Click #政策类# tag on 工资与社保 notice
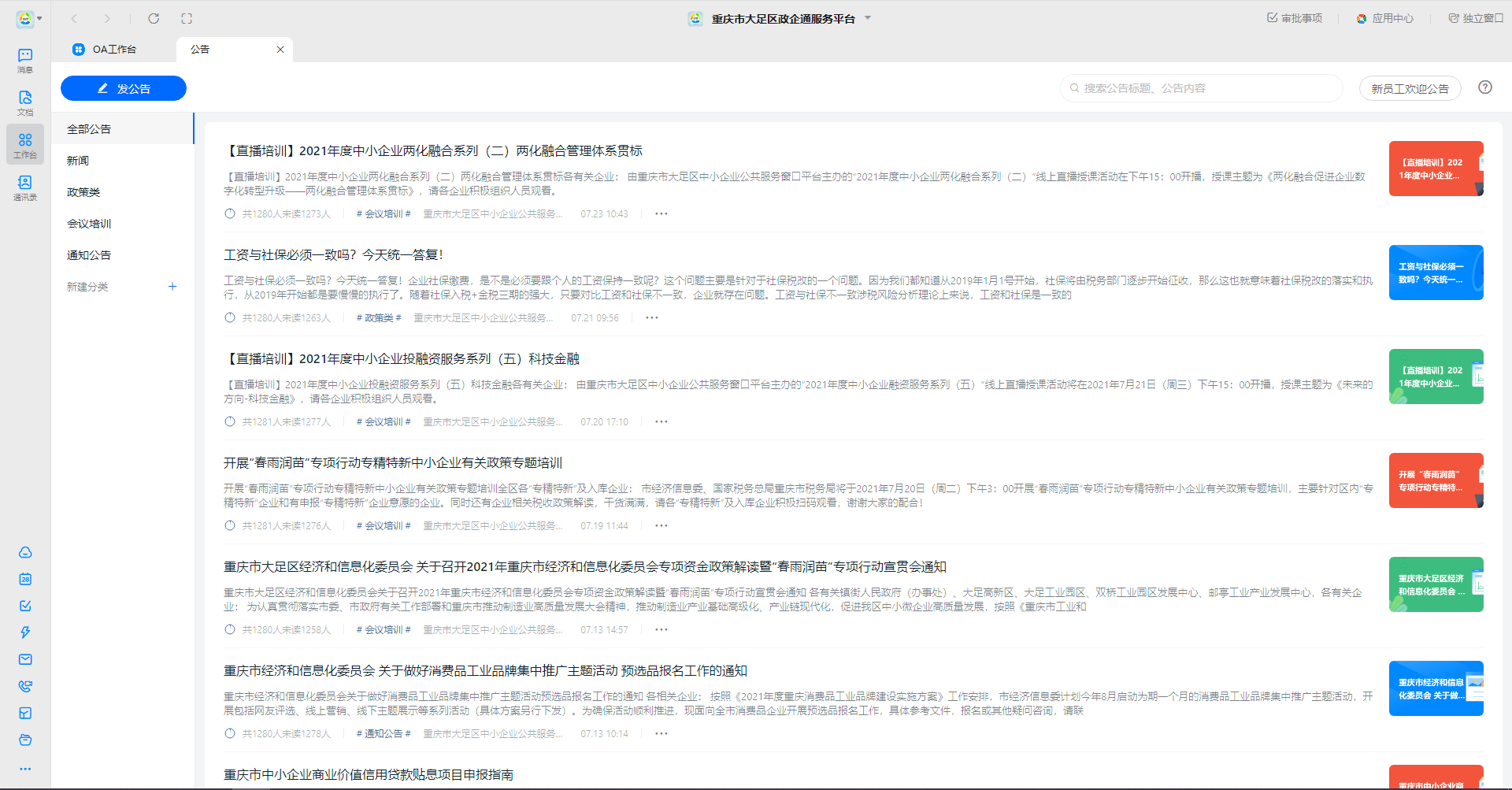This screenshot has width=1512, height=790. (379, 317)
